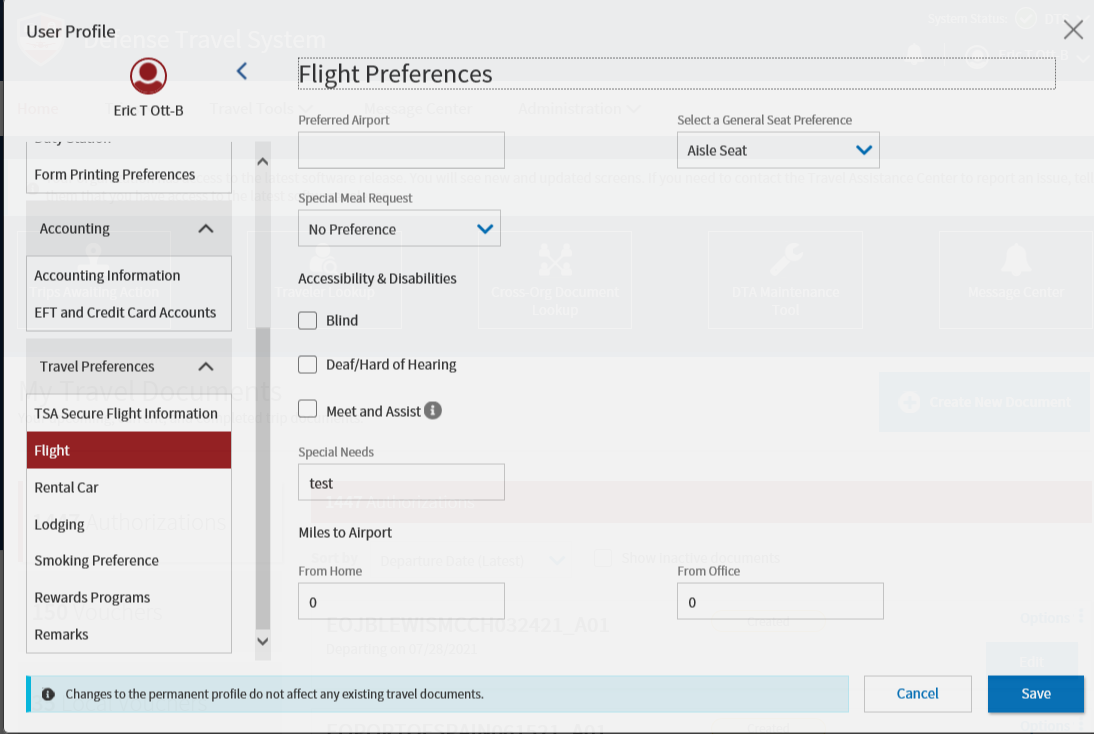The width and height of the screenshot is (1094, 734).
Task: Click the From Home miles field
Action: tap(401, 602)
